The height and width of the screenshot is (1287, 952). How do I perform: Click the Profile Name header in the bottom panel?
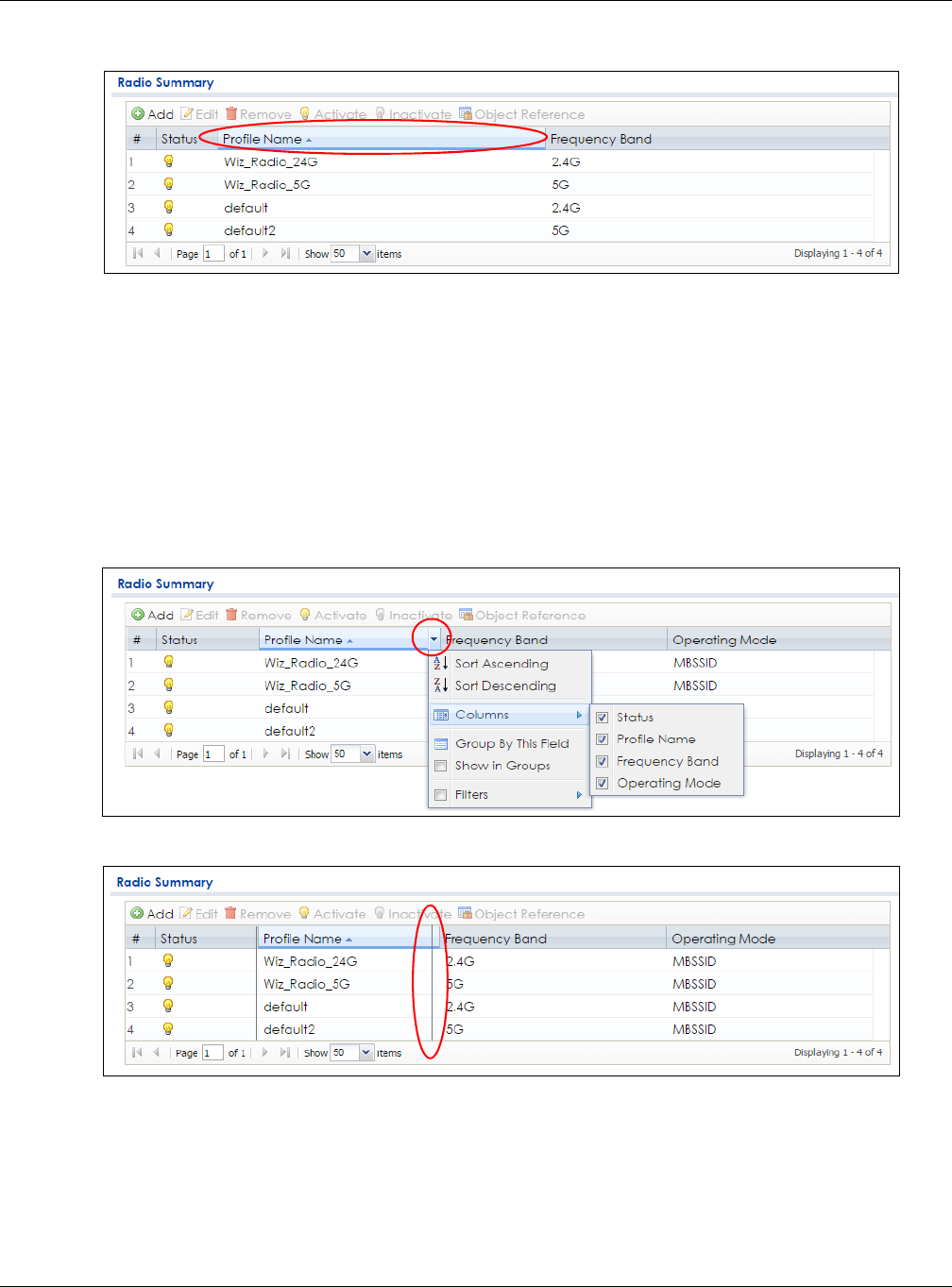348,939
